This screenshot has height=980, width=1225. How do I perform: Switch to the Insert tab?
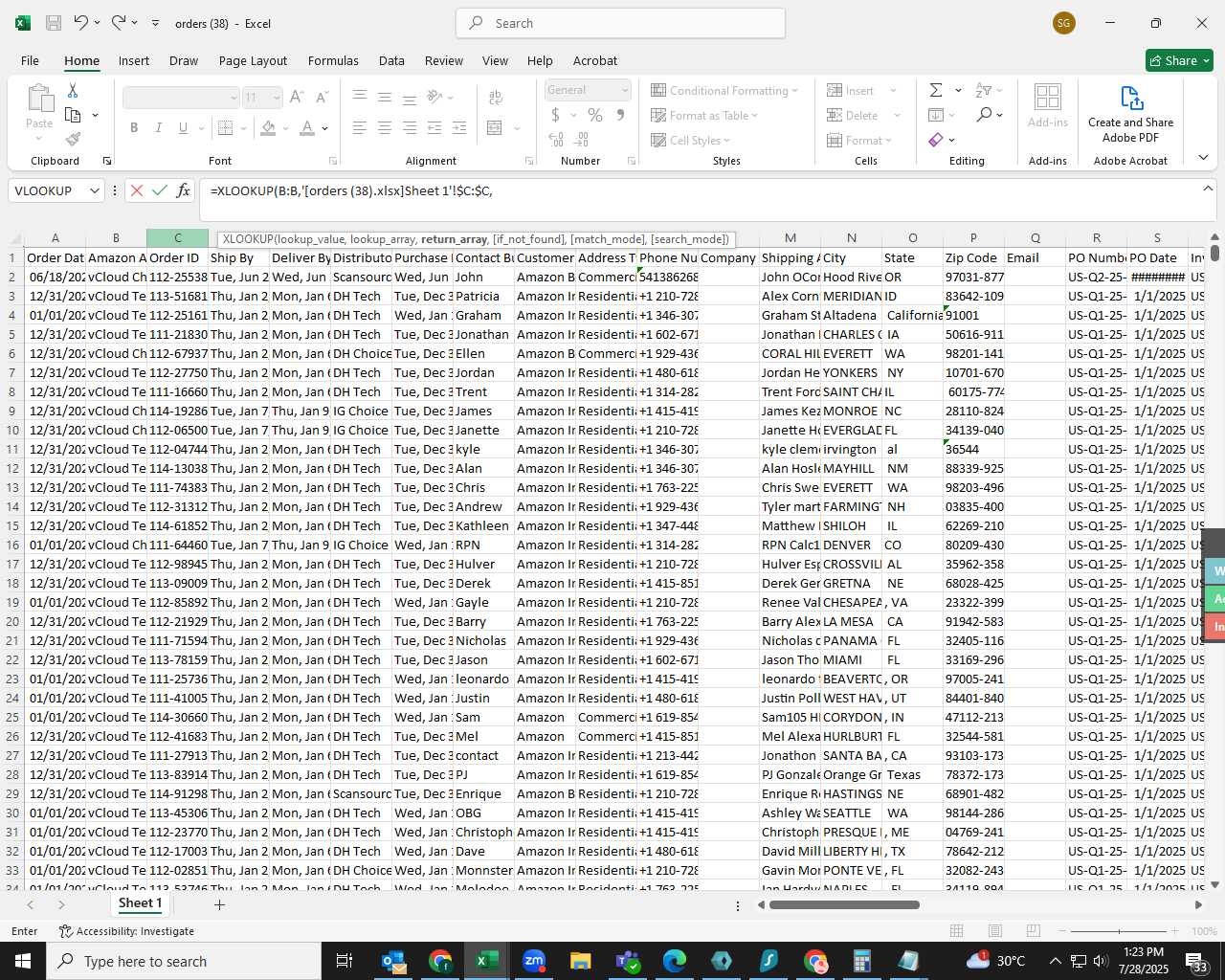(134, 60)
